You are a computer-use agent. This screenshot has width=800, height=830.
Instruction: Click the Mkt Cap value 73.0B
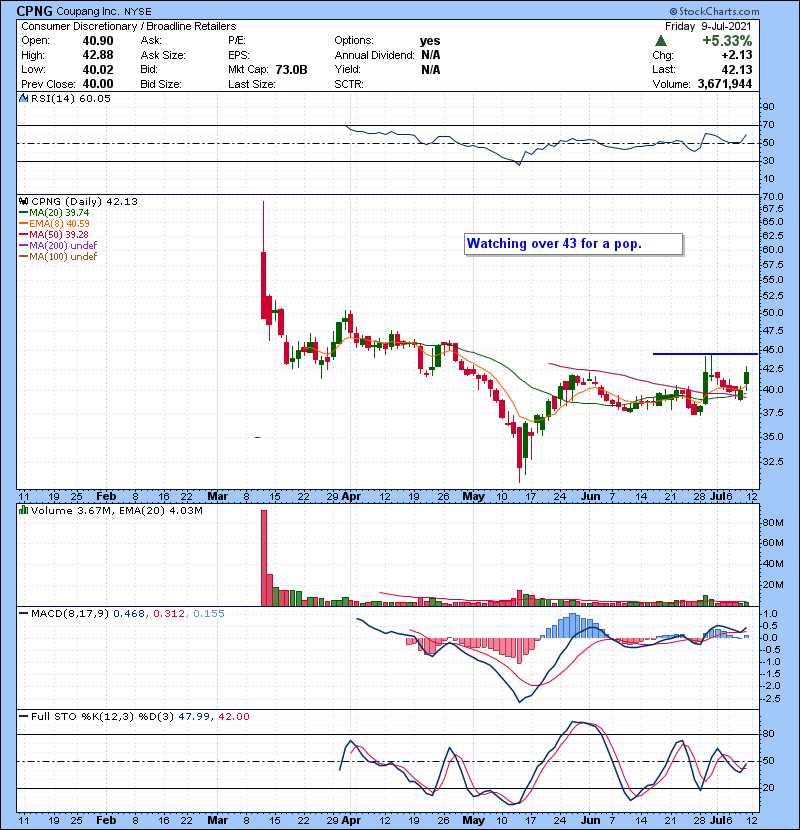pyautogui.click(x=291, y=69)
